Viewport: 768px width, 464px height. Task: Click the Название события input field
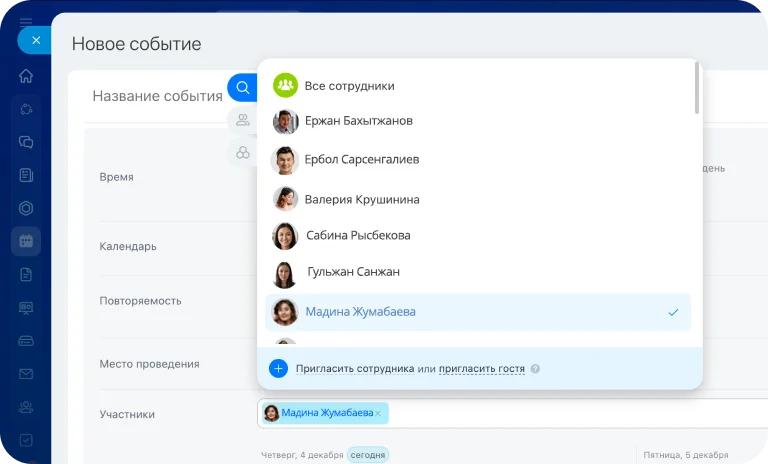[158, 96]
